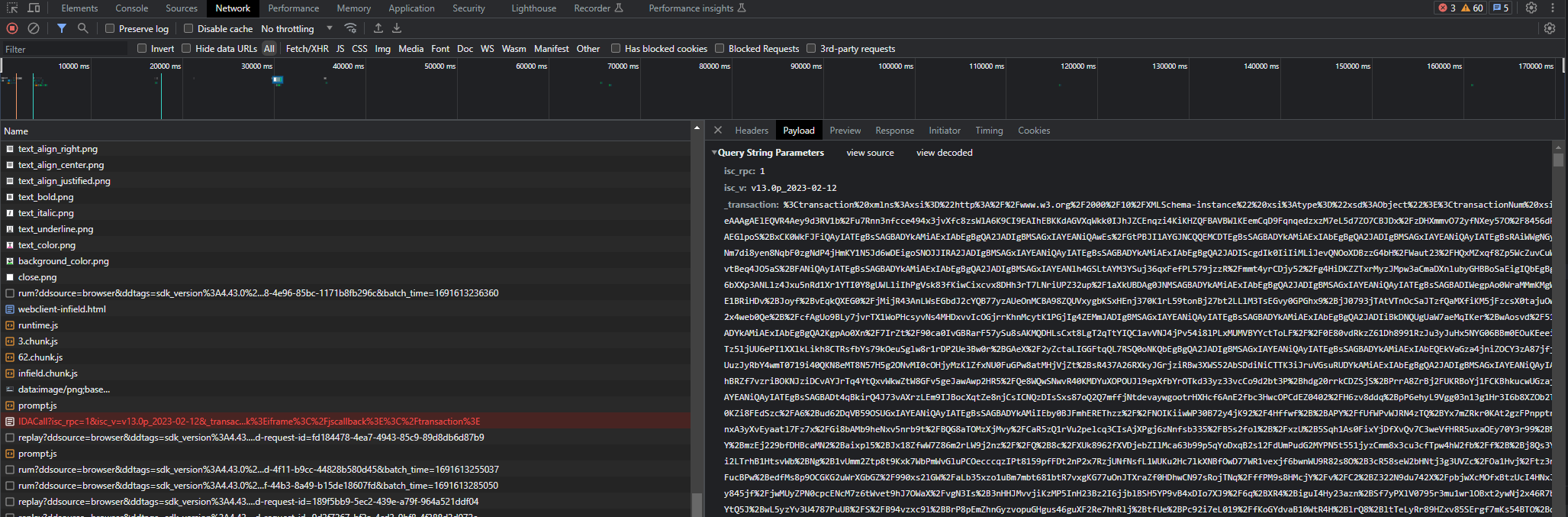The image size is (1568, 517).
Task: Check the Disable cache option
Action: 188,29
